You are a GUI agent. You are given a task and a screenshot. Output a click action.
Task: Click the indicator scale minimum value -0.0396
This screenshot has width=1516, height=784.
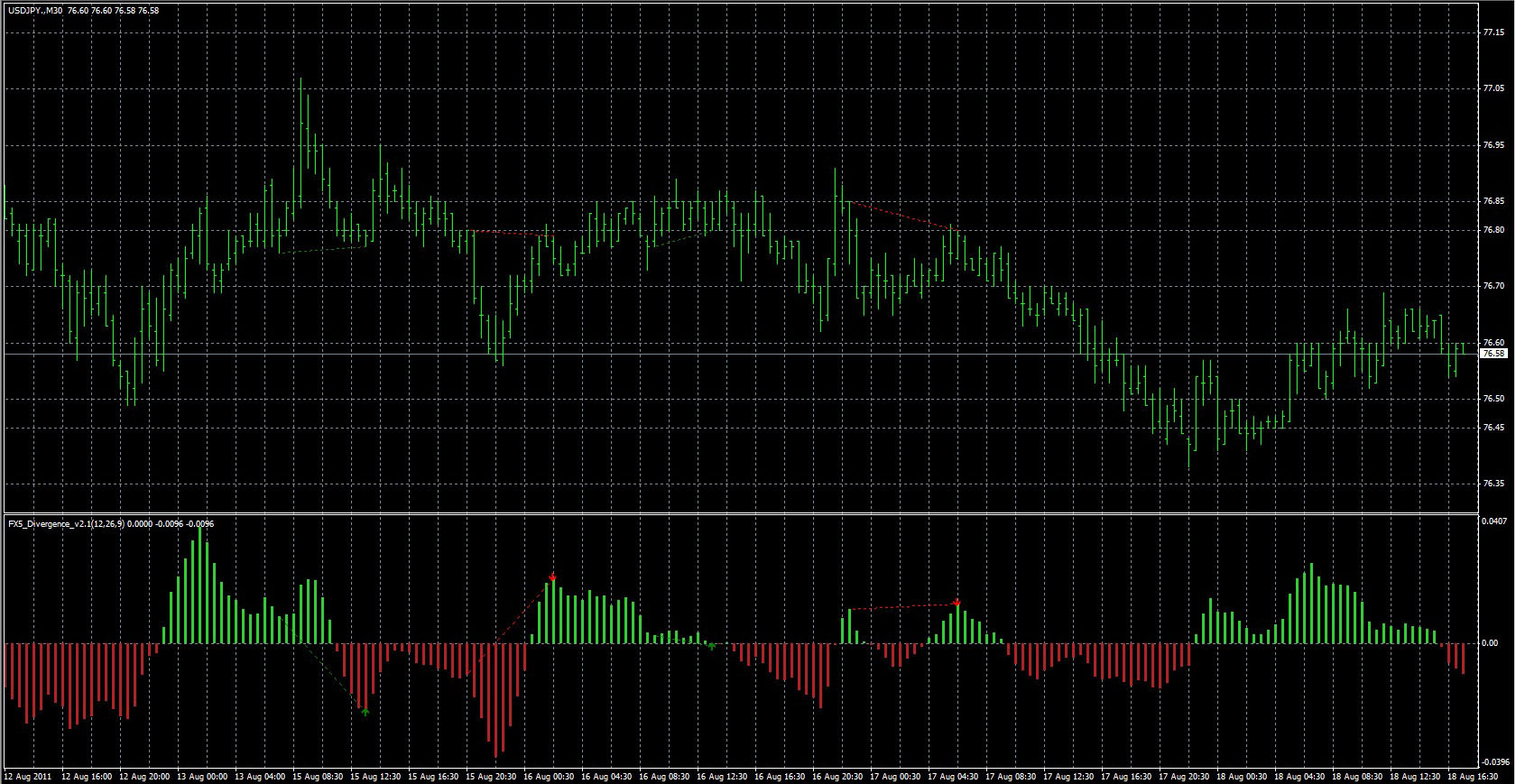[1495, 761]
